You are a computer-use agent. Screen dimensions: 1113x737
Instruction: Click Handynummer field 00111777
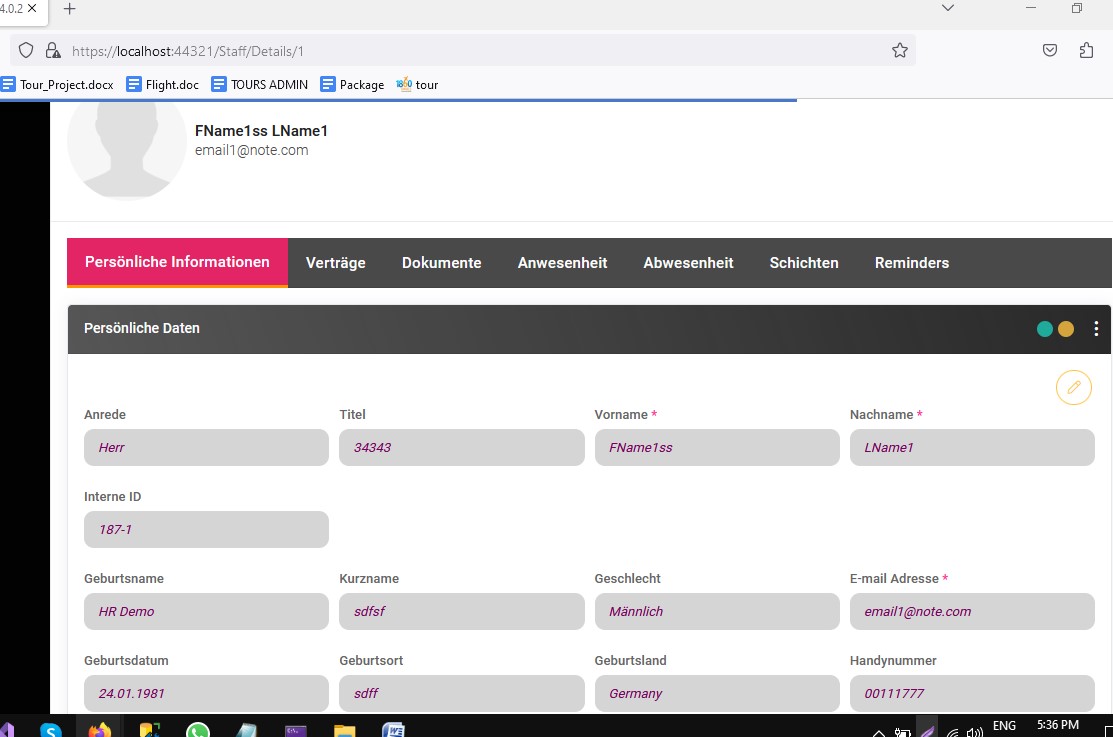point(972,693)
